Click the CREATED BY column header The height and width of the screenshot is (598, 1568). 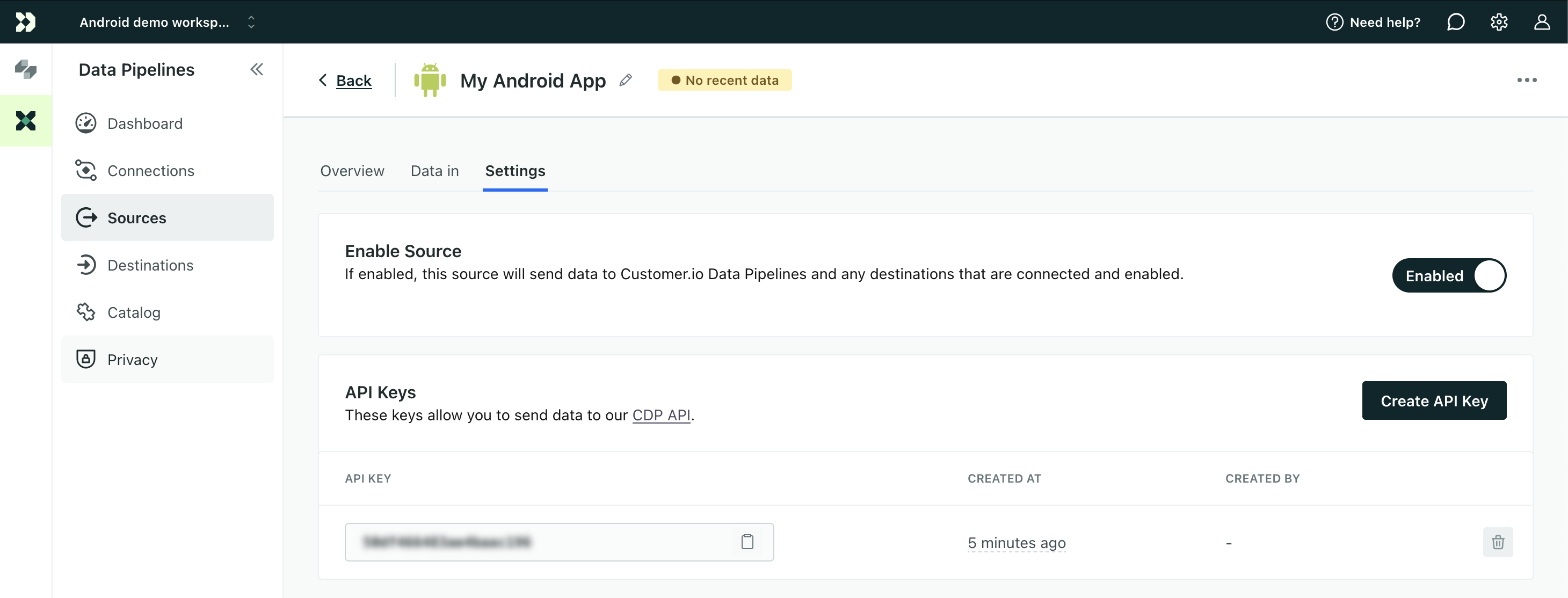(x=1262, y=479)
